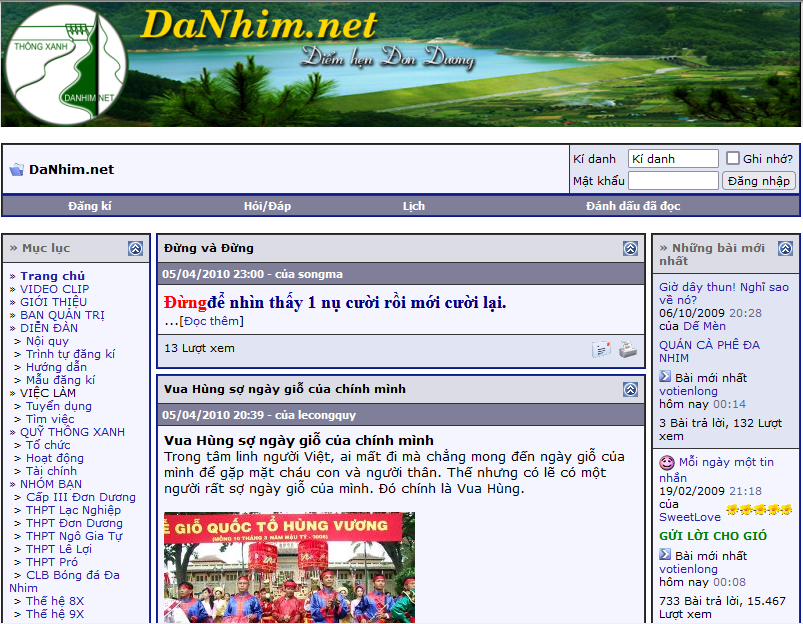
Task: Click the Thông Xanh circular site logo
Action: coord(65,64)
